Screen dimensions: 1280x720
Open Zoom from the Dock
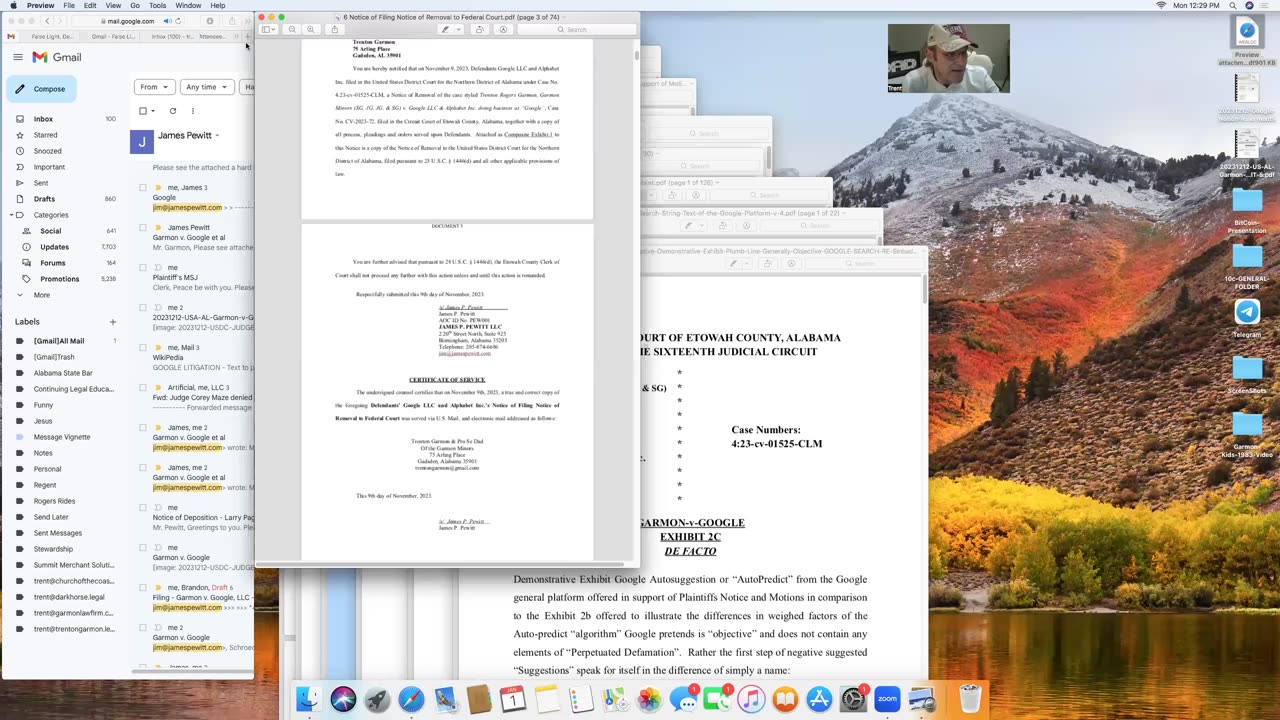(887, 698)
